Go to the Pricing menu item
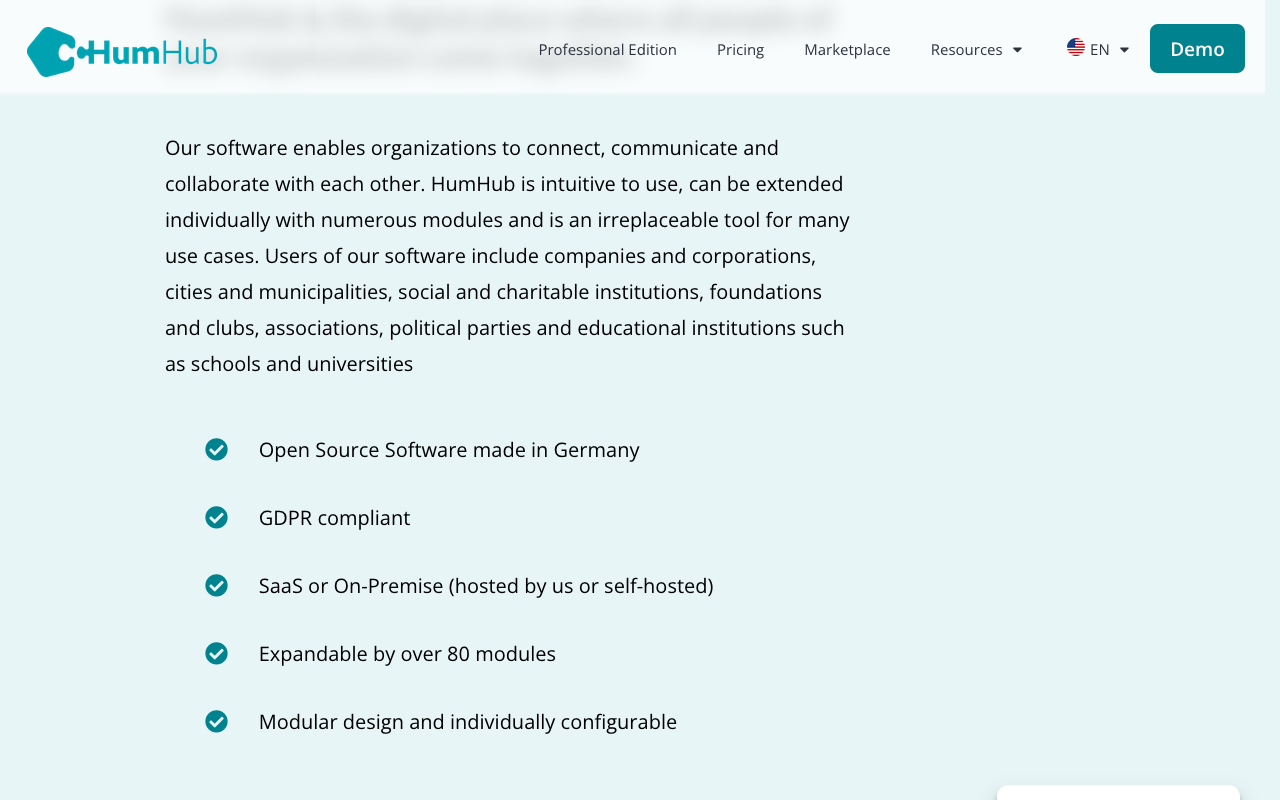Screen dimensions: 1280x800 pos(740,50)
